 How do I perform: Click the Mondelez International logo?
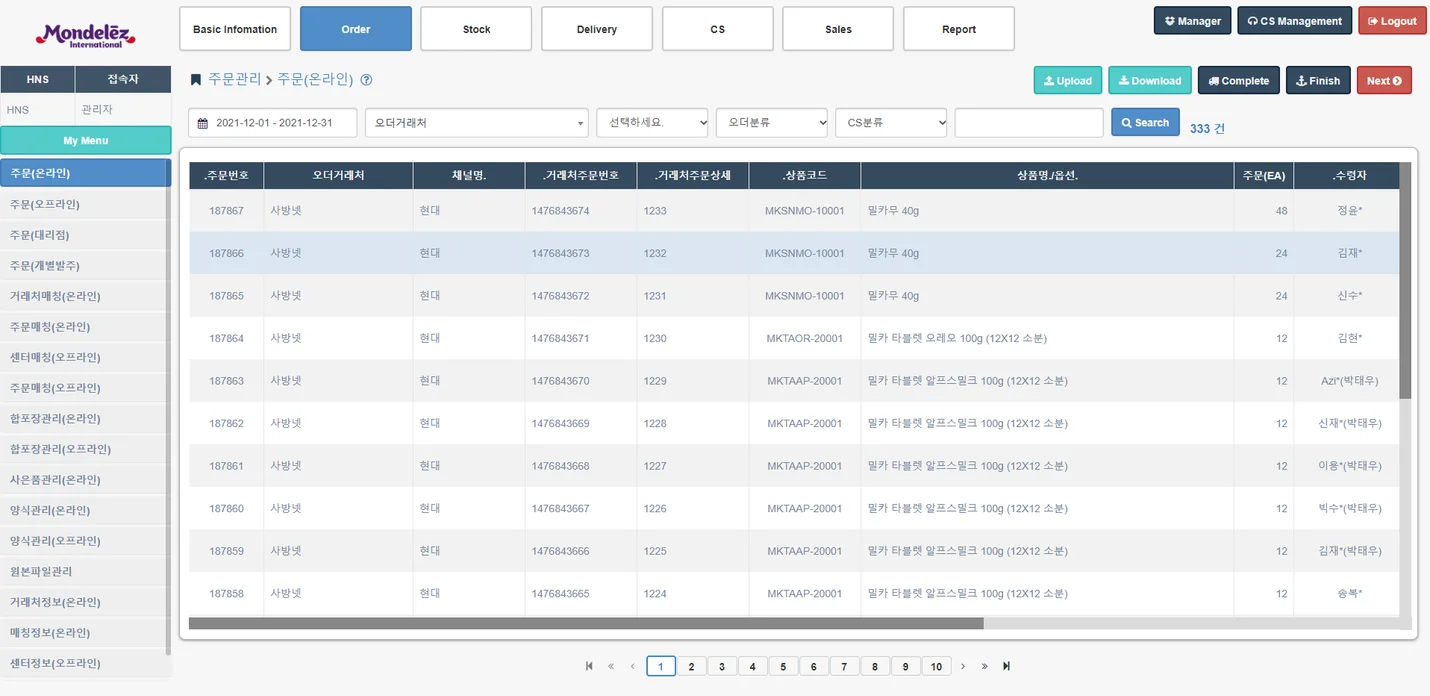85,35
